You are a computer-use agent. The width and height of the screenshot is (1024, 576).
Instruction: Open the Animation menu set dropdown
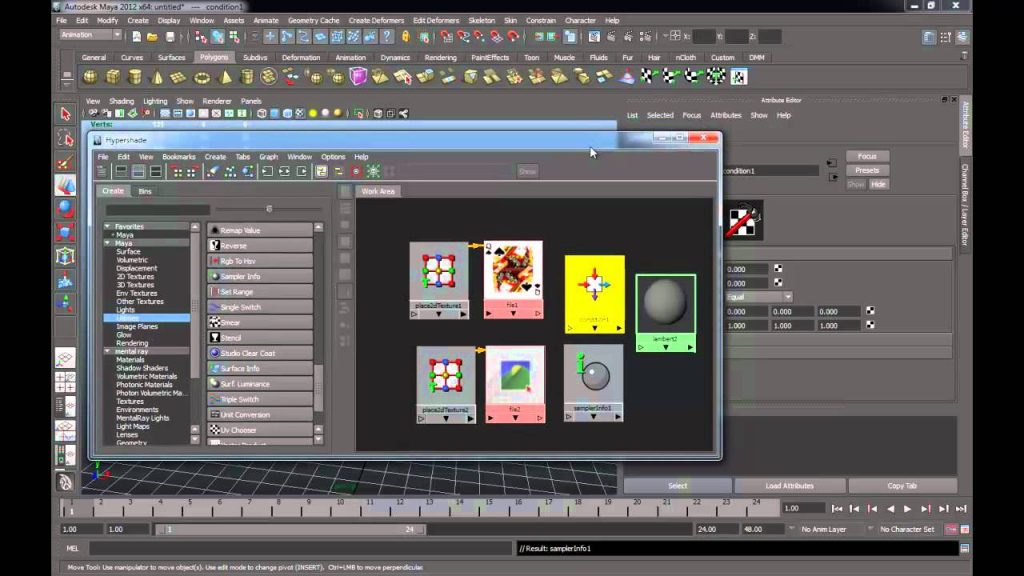pos(90,35)
